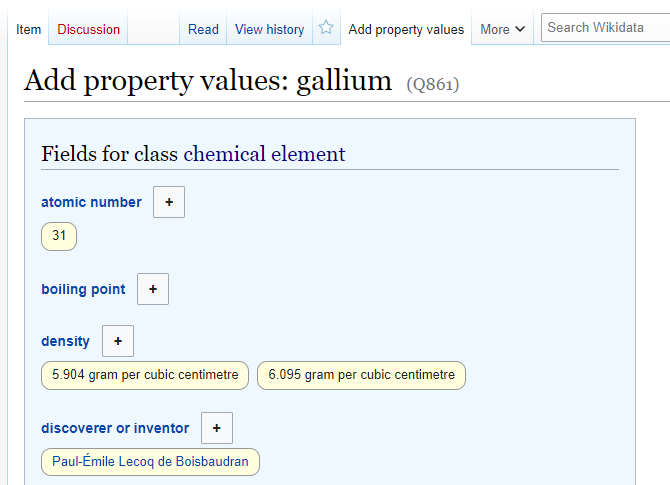
Task: Open the Read tab
Action: tap(203, 29)
